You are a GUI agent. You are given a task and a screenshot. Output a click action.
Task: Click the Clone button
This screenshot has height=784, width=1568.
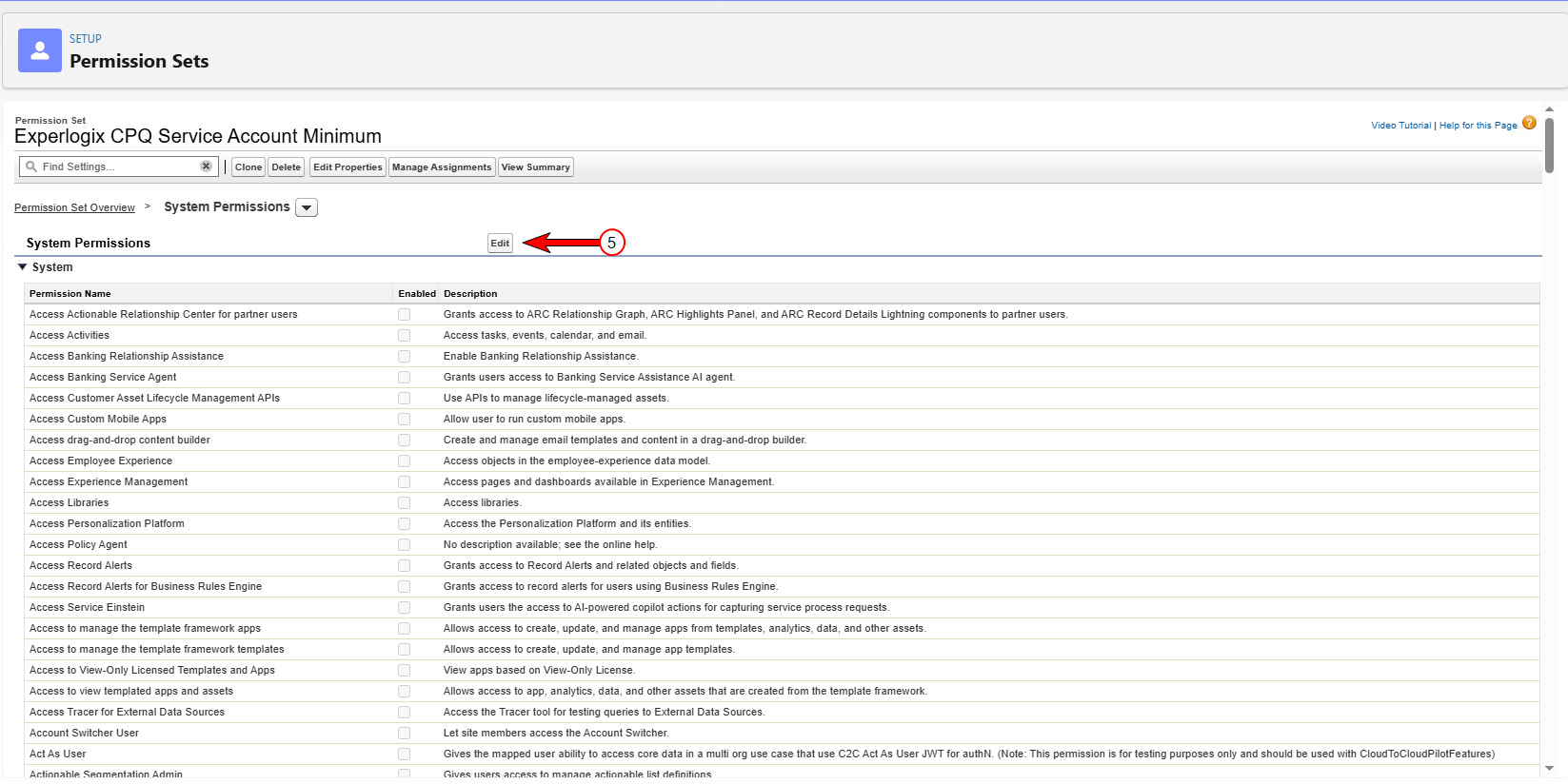tap(248, 167)
